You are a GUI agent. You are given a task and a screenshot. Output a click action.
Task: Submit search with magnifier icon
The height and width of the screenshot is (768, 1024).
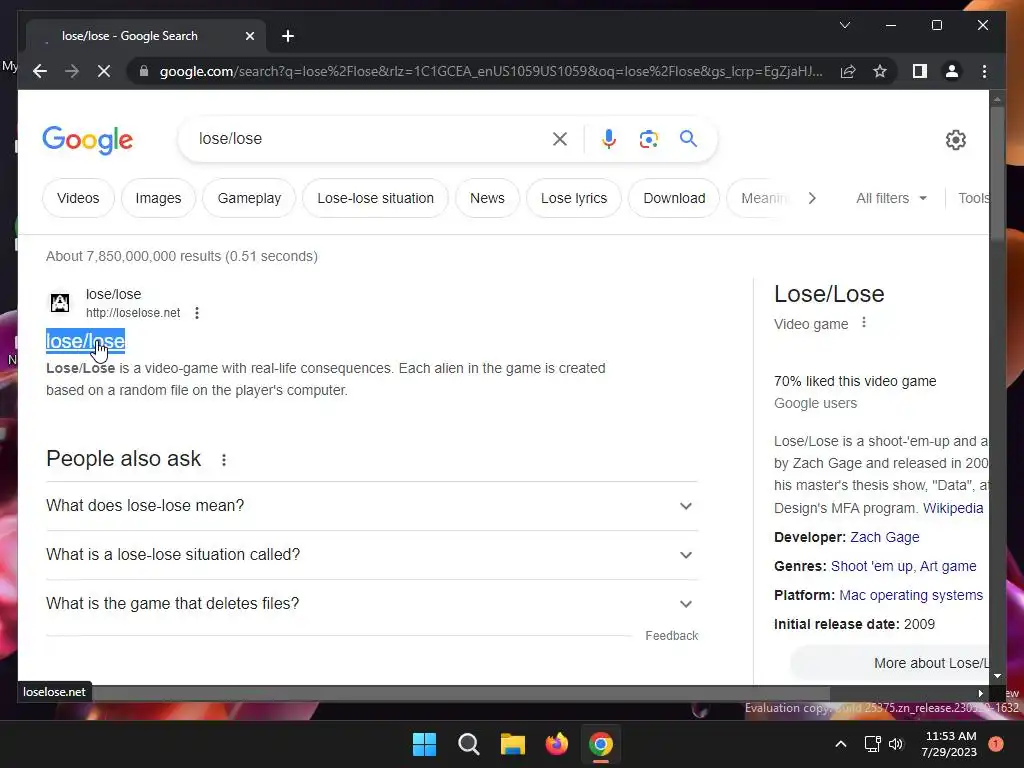coord(688,139)
